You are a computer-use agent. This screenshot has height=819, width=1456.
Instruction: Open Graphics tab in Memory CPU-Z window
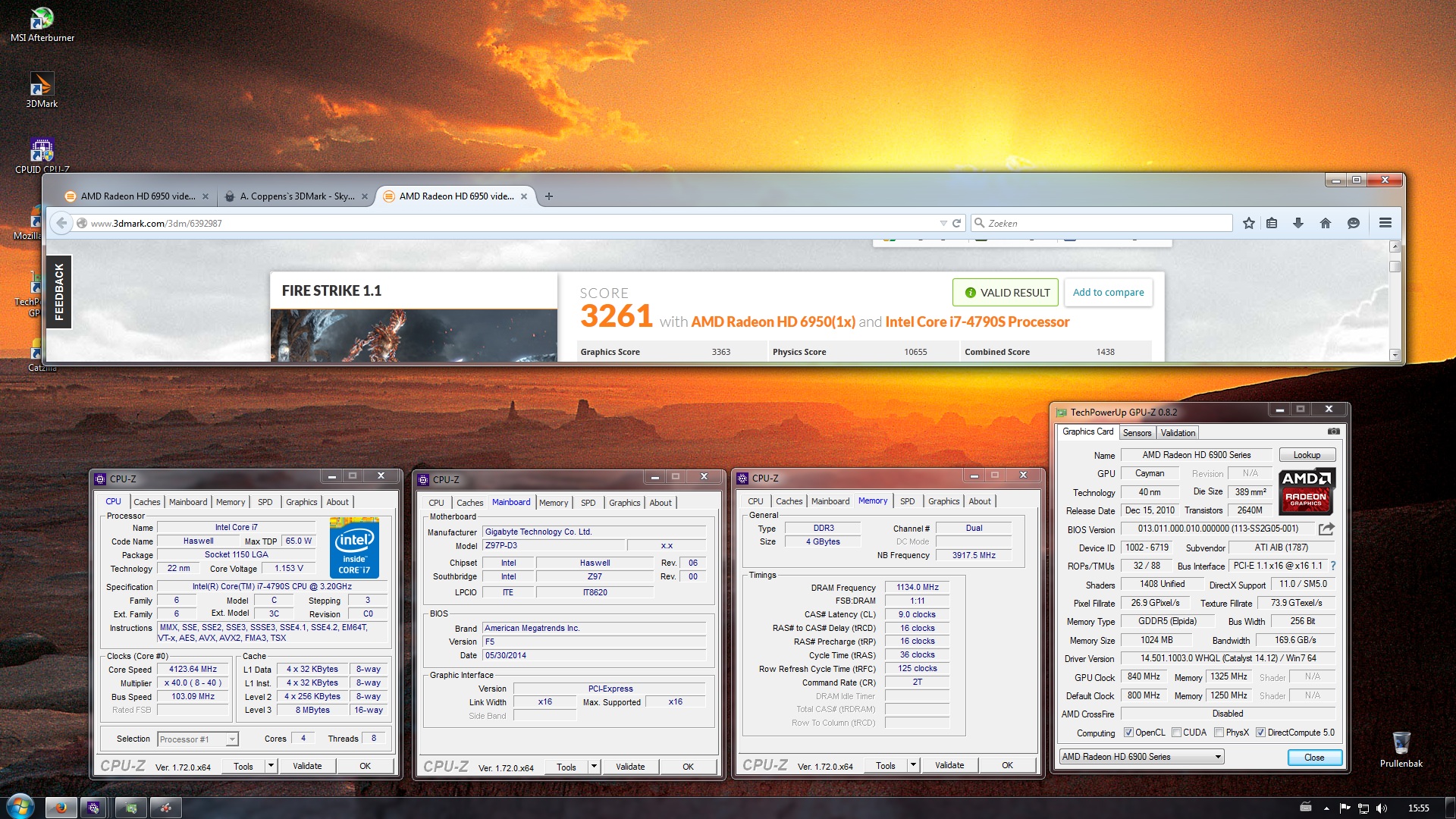click(x=943, y=501)
